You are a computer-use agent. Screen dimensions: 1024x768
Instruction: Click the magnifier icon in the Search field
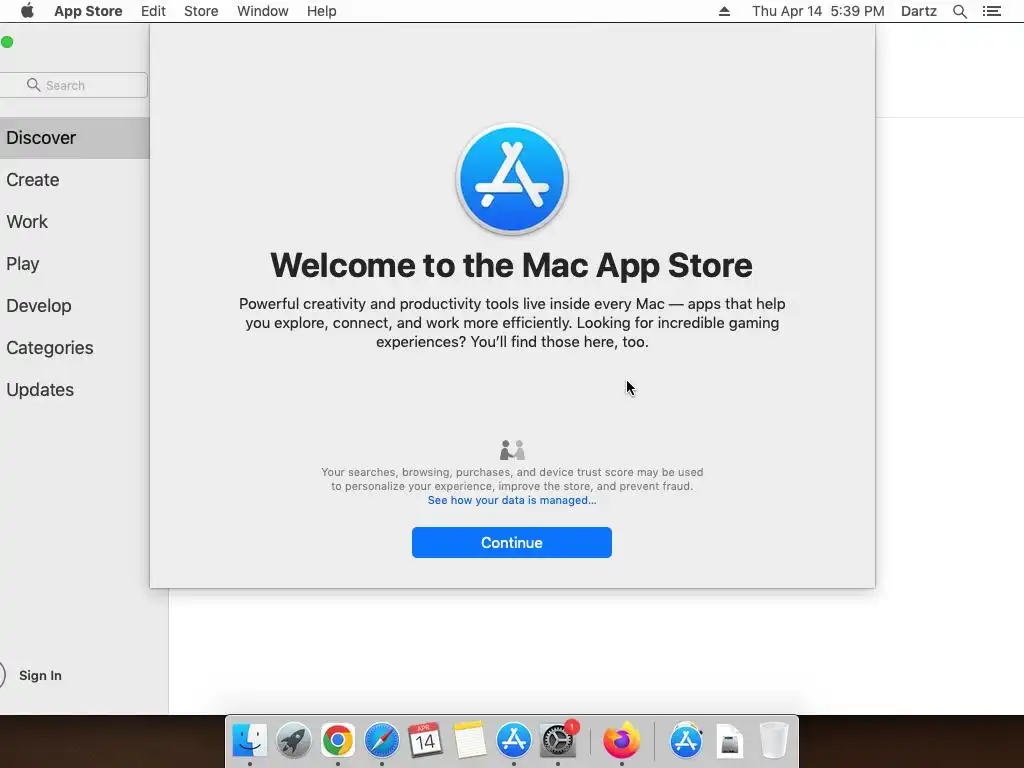[33, 85]
